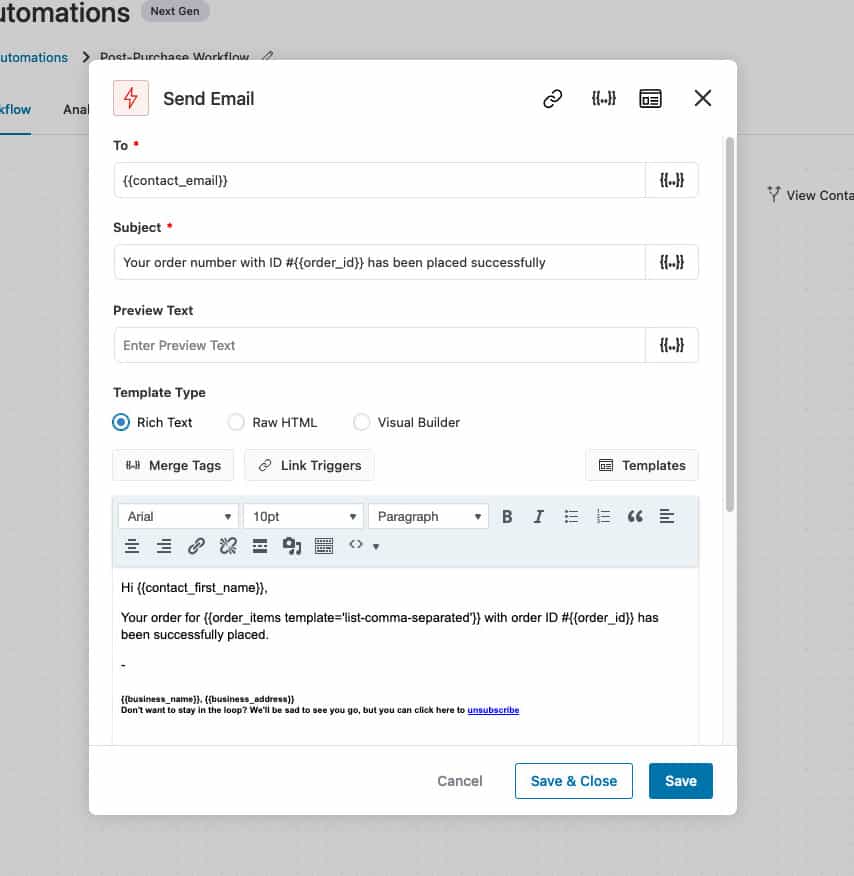The image size is (854, 876).
Task: Toggle the toolbar keyboard icon
Action: point(324,546)
